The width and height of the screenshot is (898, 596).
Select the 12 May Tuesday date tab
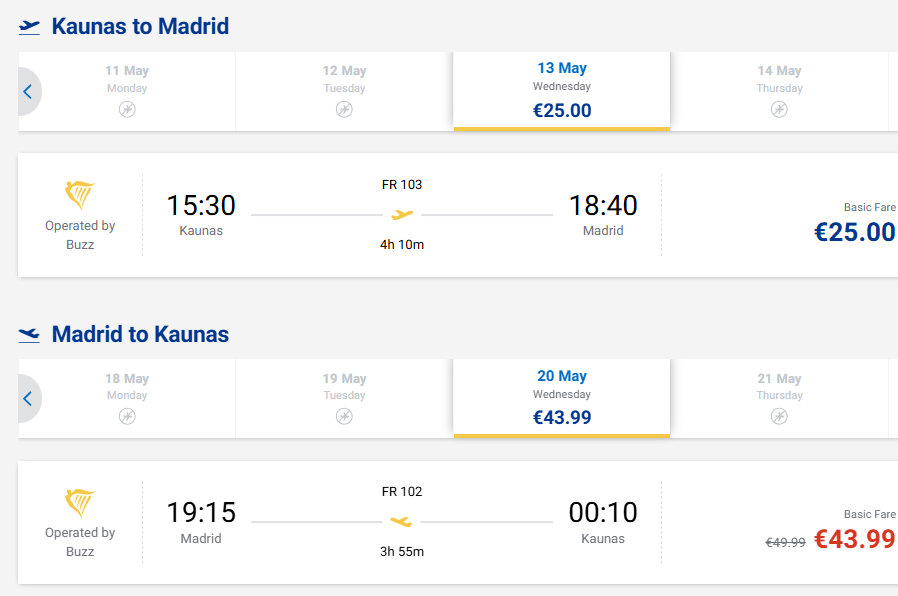coord(344,90)
